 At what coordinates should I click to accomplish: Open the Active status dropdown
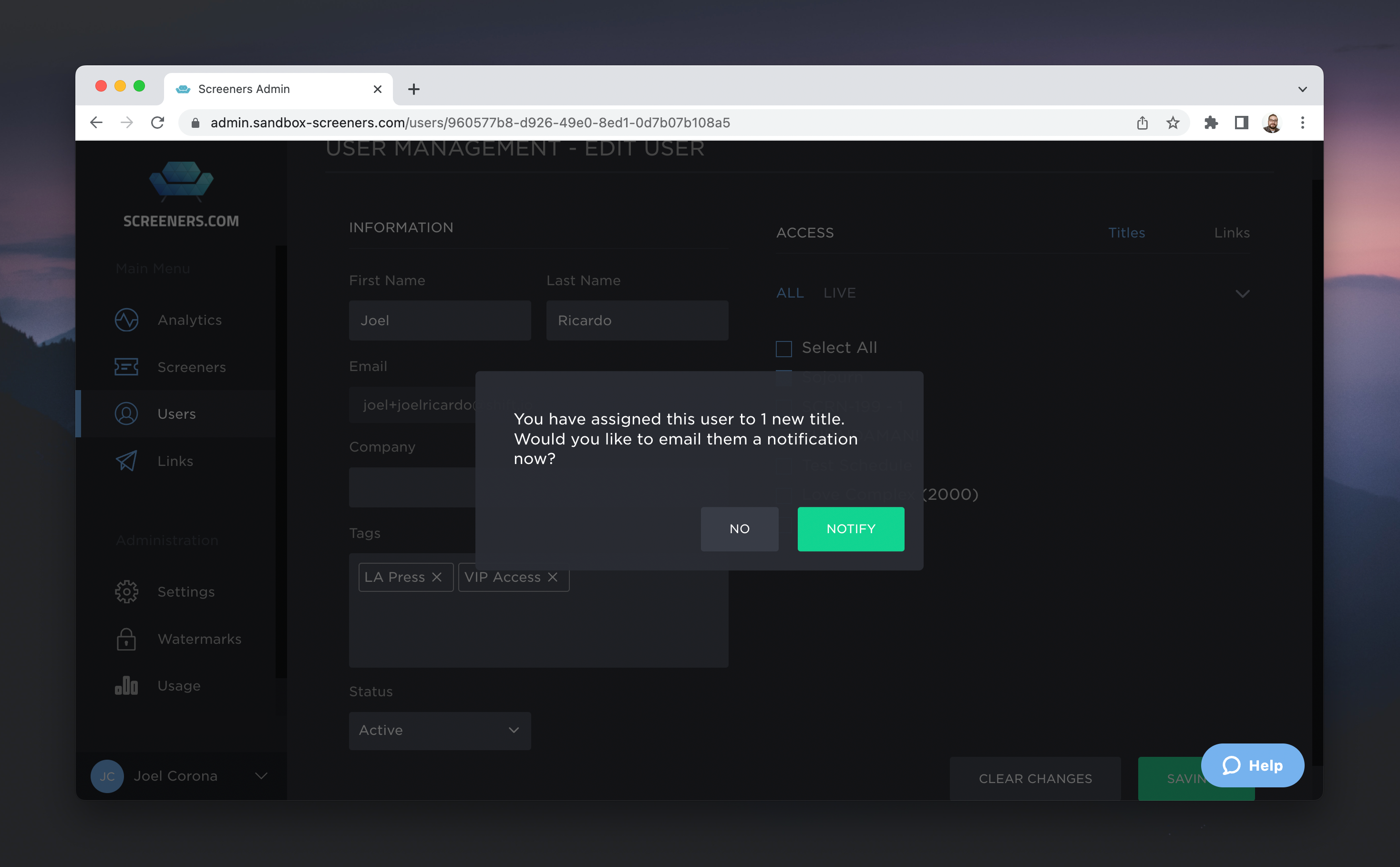440,731
